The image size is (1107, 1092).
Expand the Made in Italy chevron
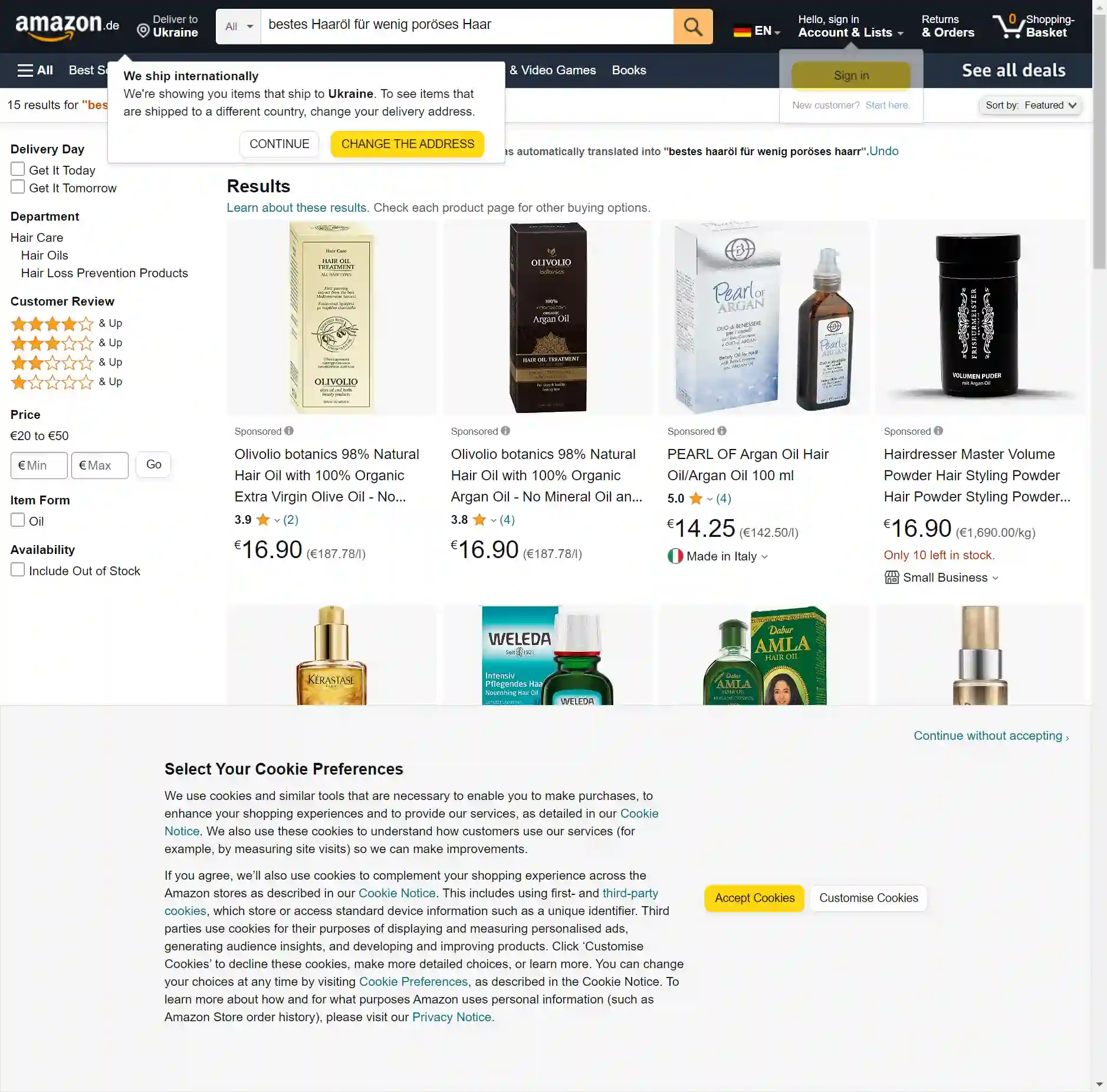point(765,557)
